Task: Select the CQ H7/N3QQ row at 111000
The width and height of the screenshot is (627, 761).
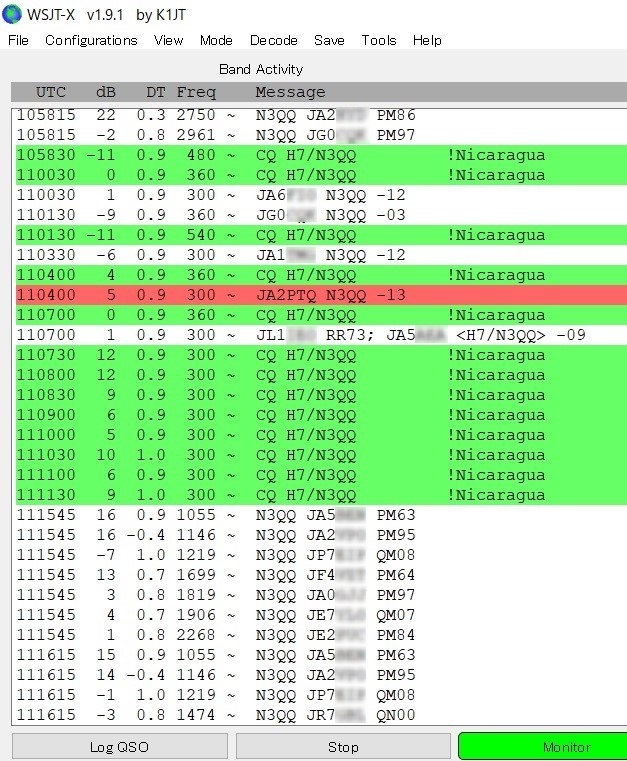Action: (321, 435)
